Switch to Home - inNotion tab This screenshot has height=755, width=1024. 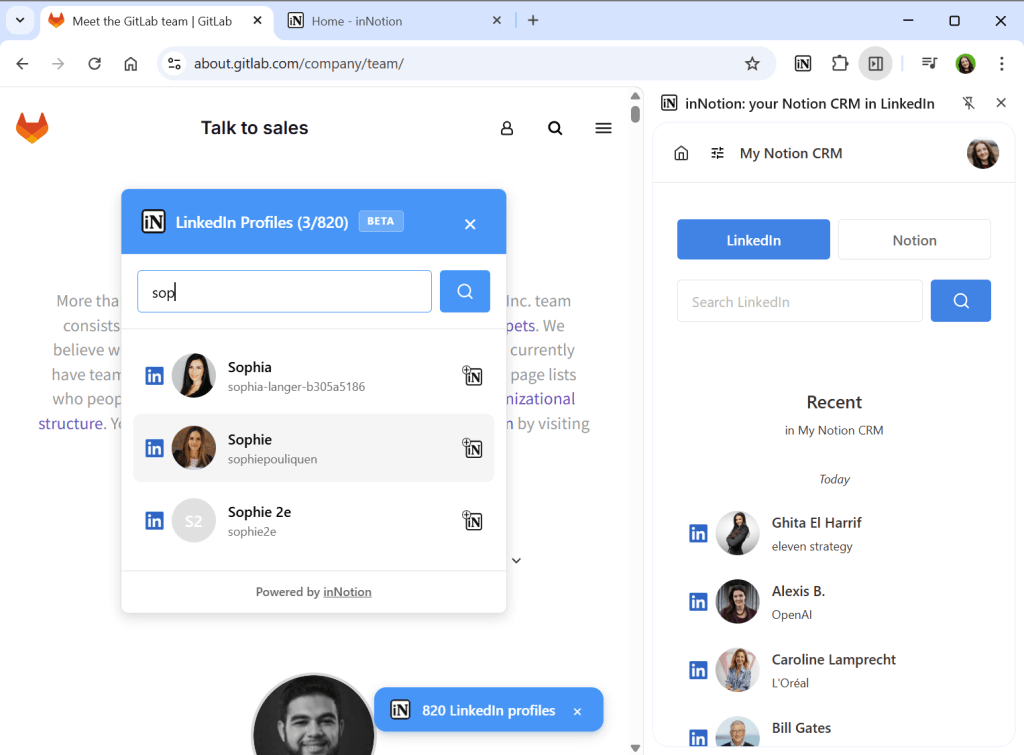(357, 21)
